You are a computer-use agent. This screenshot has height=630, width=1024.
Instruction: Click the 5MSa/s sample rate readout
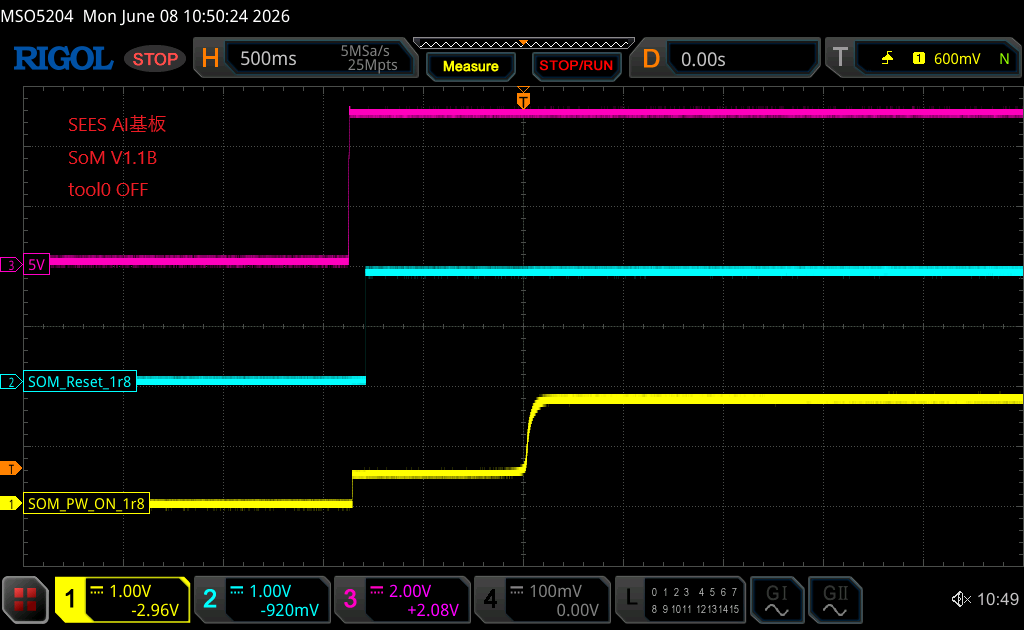tap(365, 51)
